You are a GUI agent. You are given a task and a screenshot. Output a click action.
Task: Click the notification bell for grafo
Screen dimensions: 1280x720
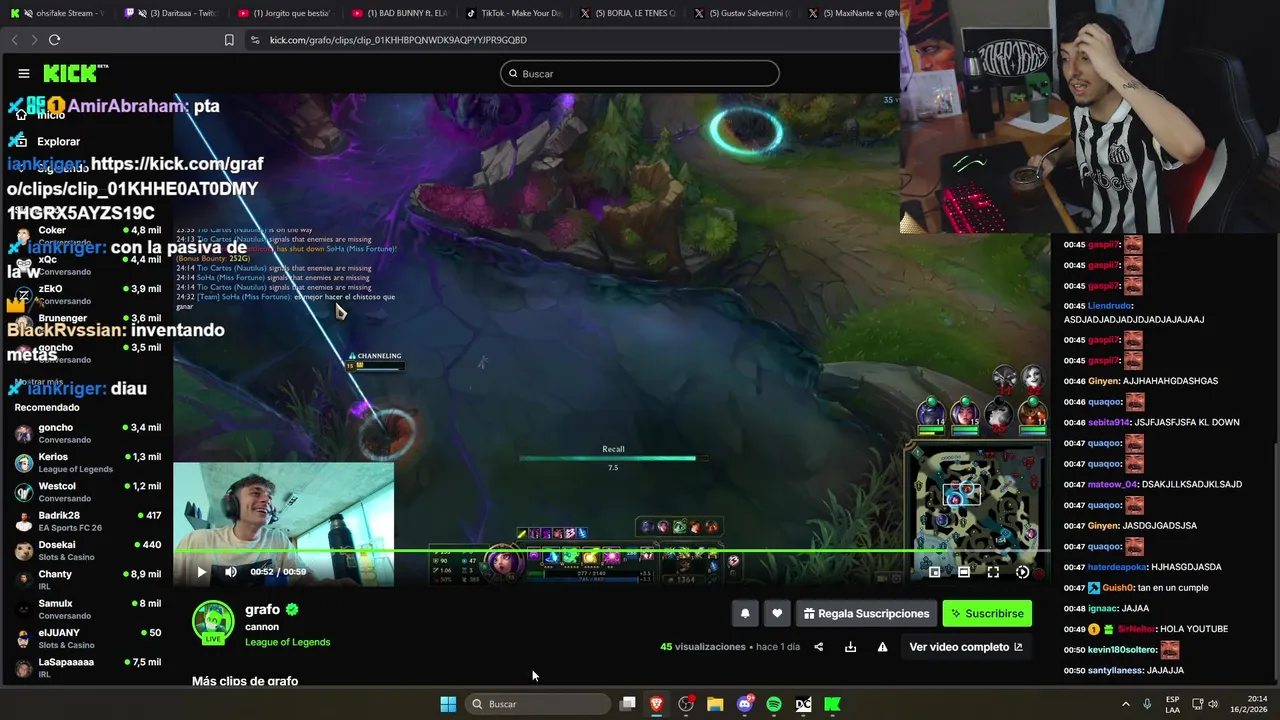click(x=745, y=614)
